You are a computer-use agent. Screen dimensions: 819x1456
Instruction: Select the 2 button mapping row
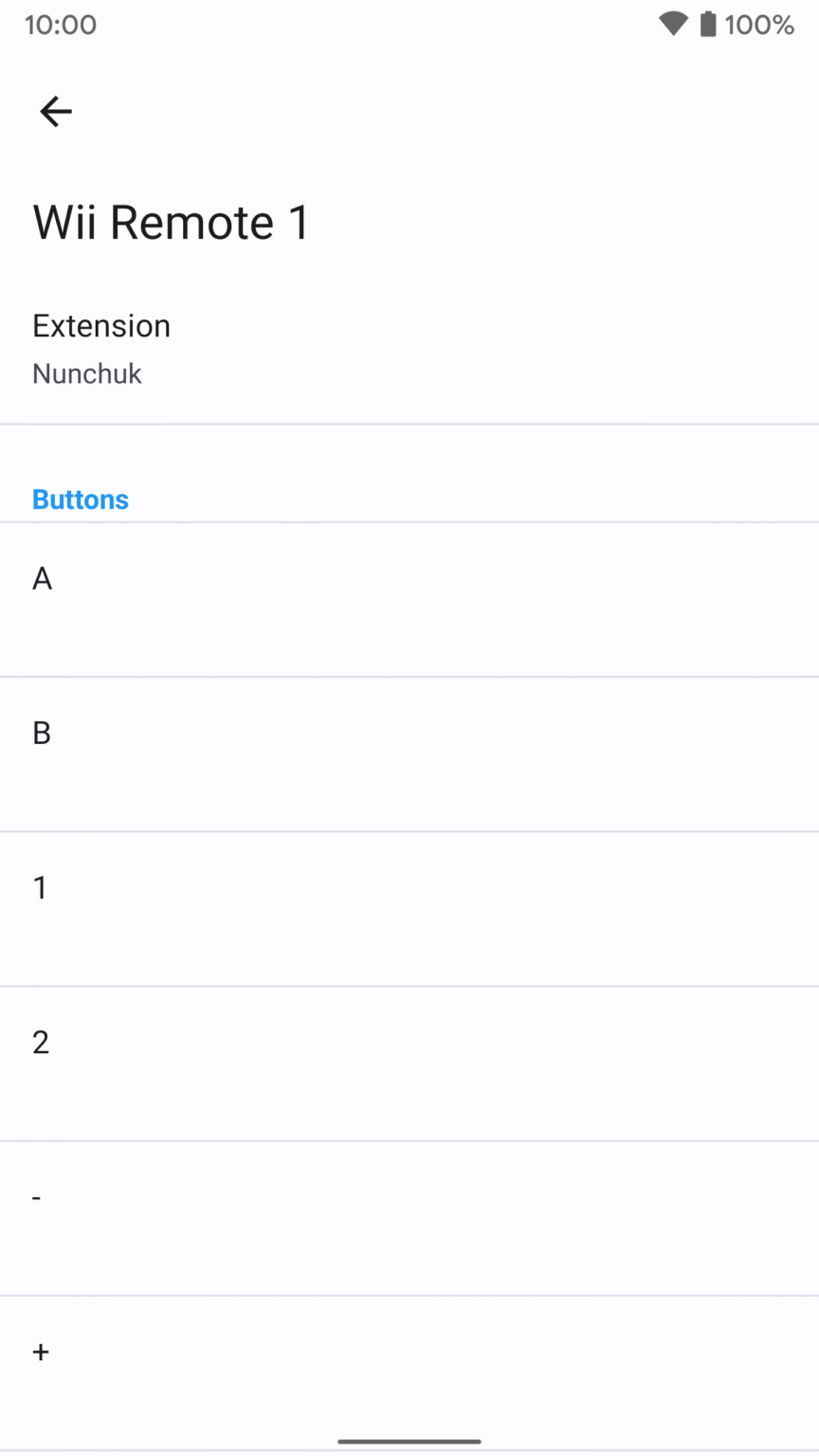(x=409, y=1063)
